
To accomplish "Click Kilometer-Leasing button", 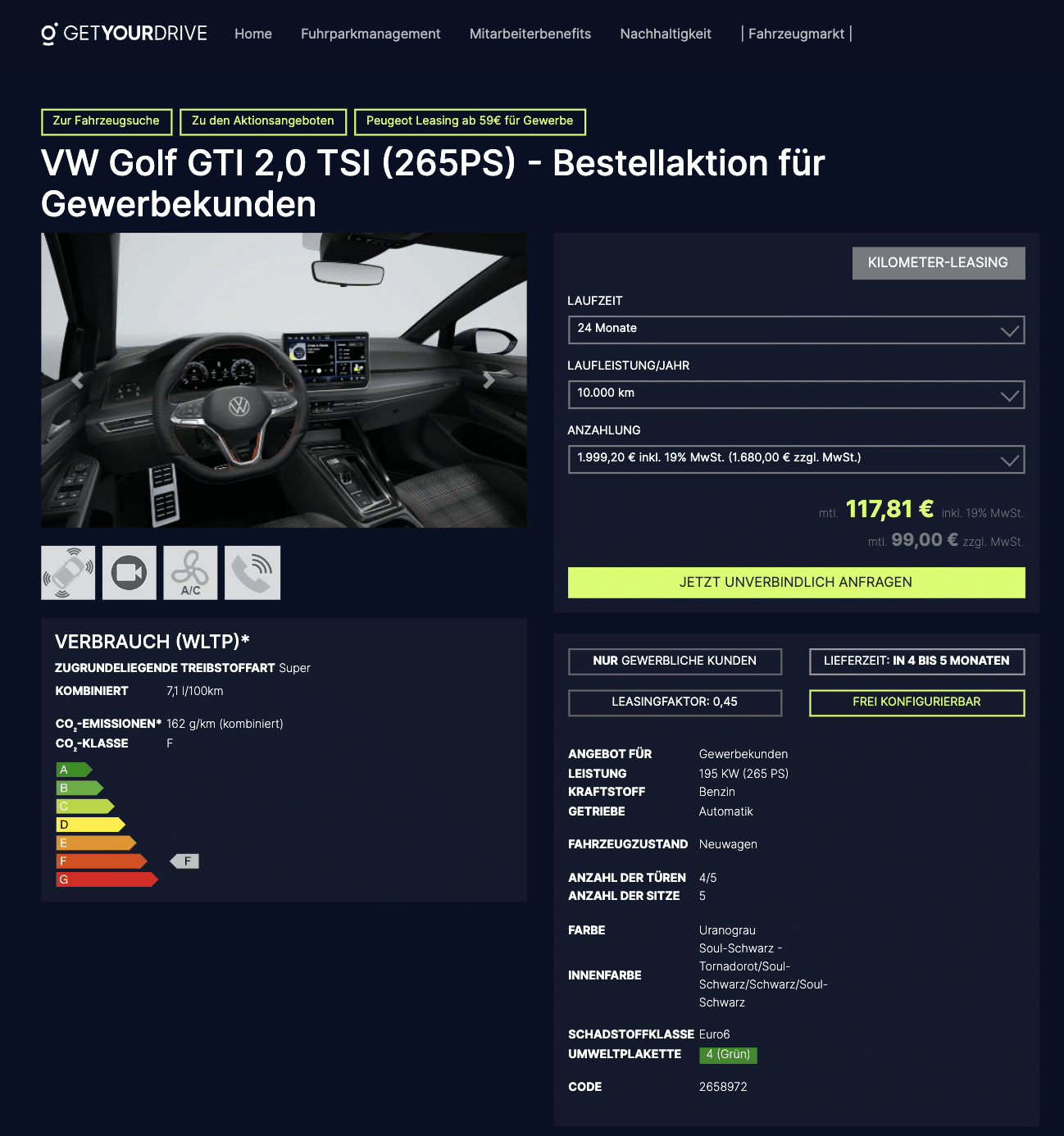I will pyautogui.click(x=939, y=263).
